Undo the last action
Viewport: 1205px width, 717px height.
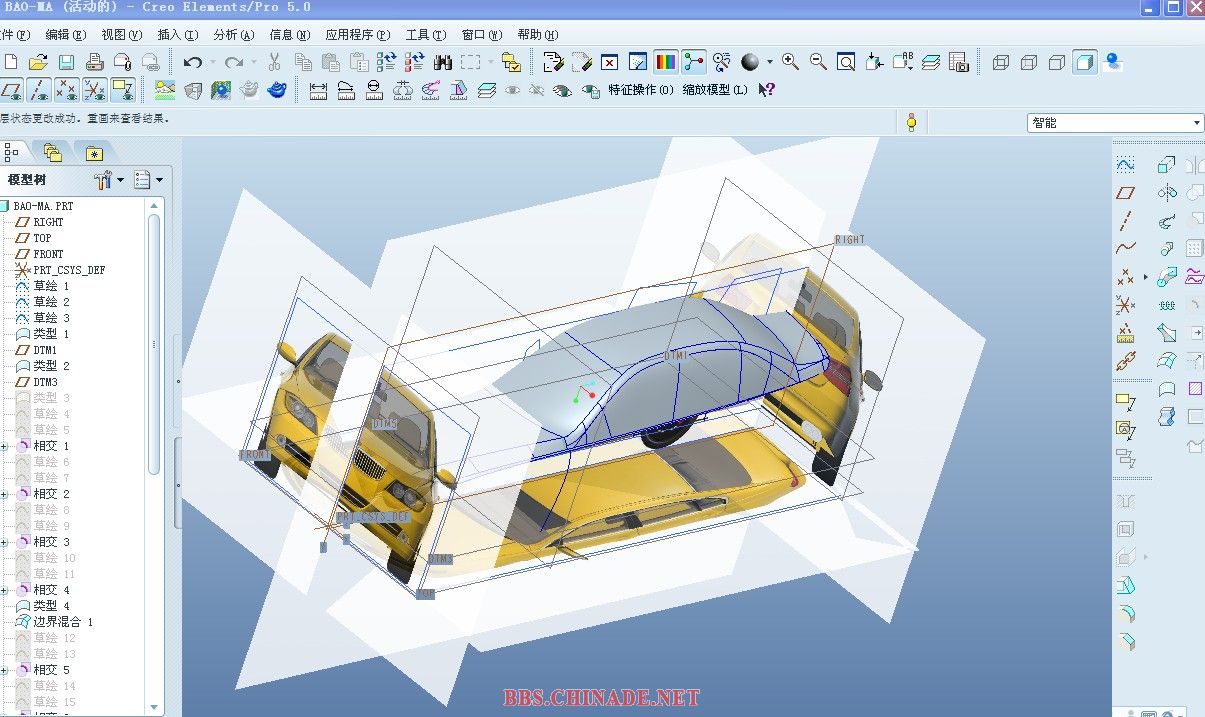click(193, 62)
